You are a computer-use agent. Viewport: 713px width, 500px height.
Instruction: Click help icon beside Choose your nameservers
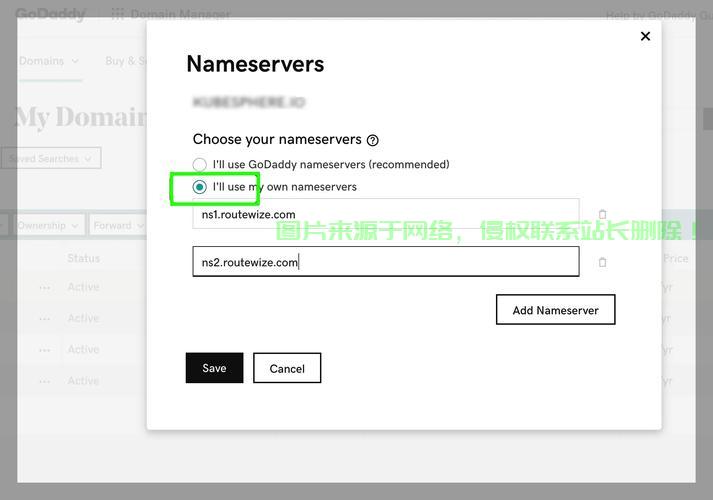(x=372, y=140)
